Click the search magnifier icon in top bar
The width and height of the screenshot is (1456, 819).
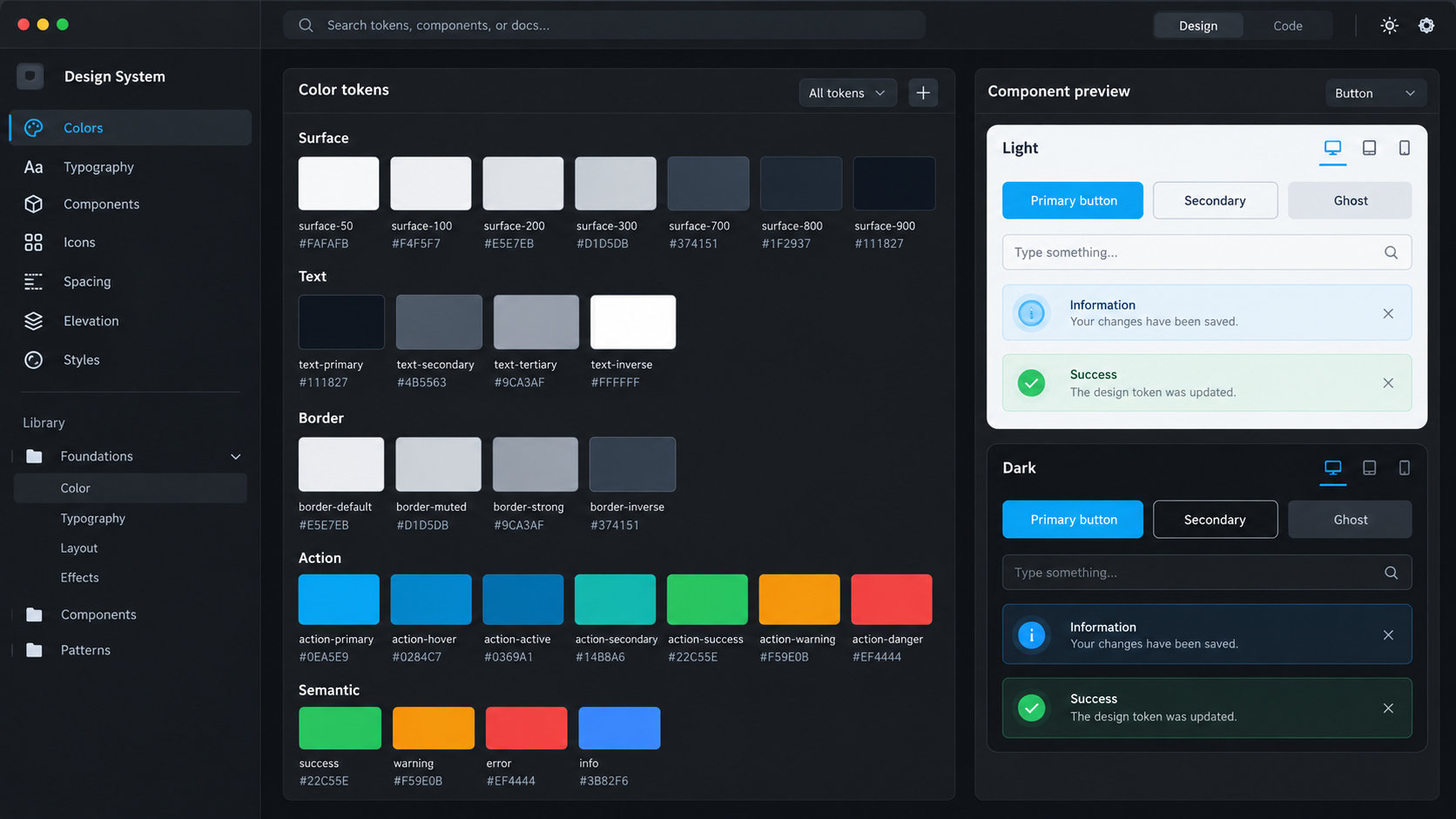pyautogui.click(x=306, y=25)
